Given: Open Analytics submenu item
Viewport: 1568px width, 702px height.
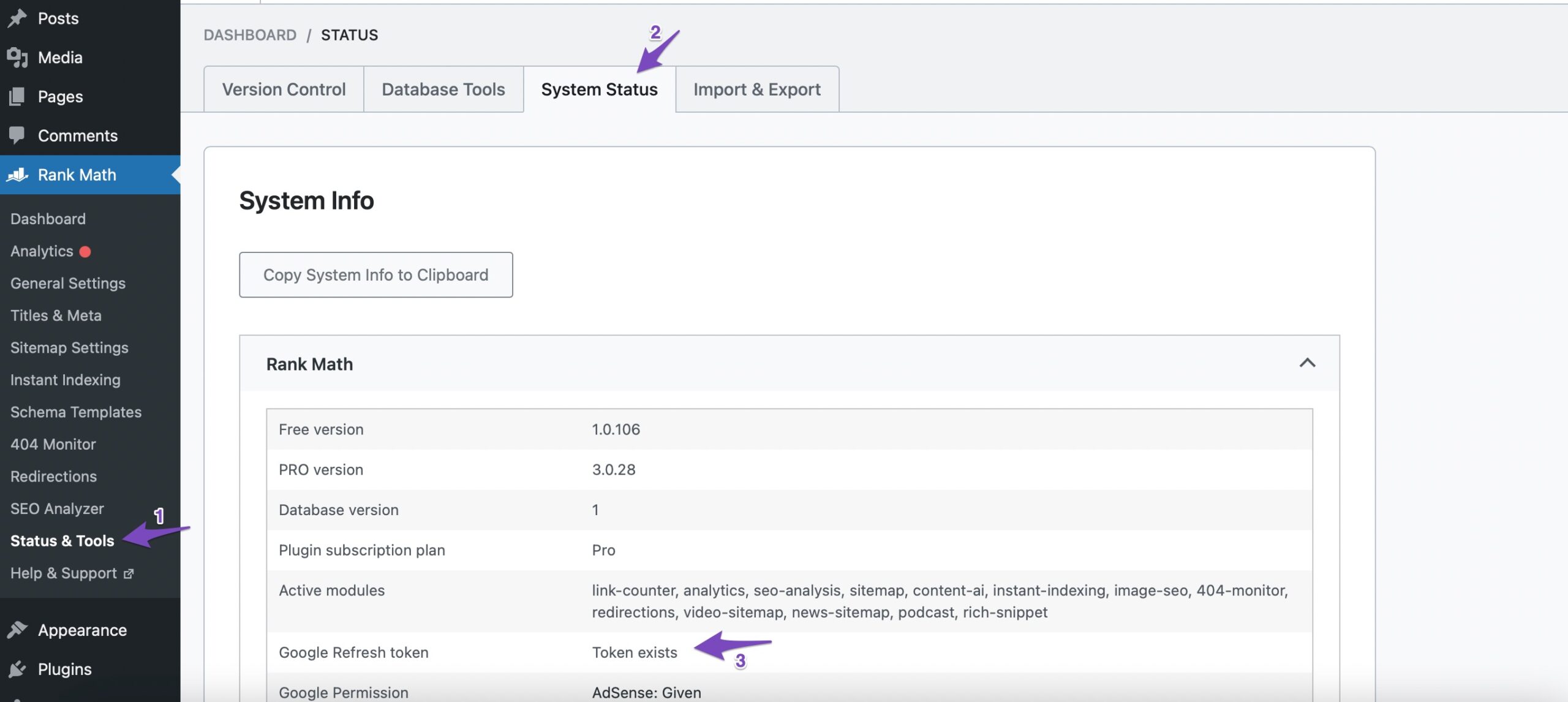Looking at the screenshot, I should point(42,251).
